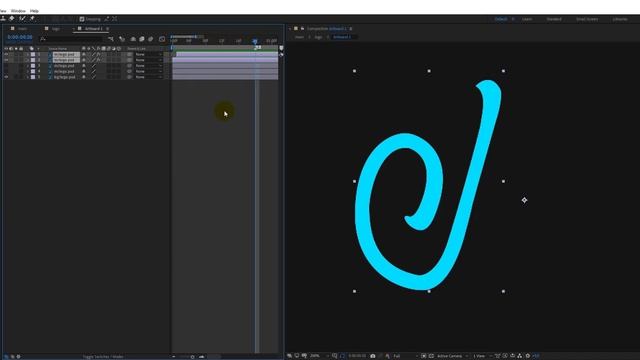Hide layer 1 with its eye toggle
This screenshot has width=640, height=360.
point(6,54)
